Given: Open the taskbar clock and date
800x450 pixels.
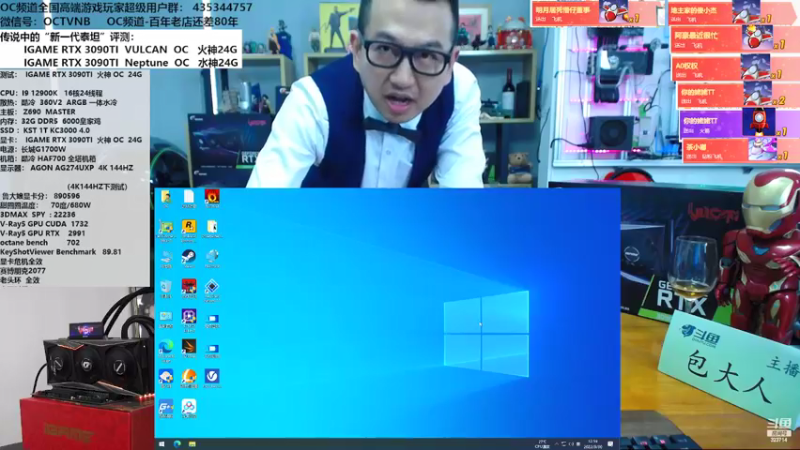Looking at the screenshot, I should (592, 444).
